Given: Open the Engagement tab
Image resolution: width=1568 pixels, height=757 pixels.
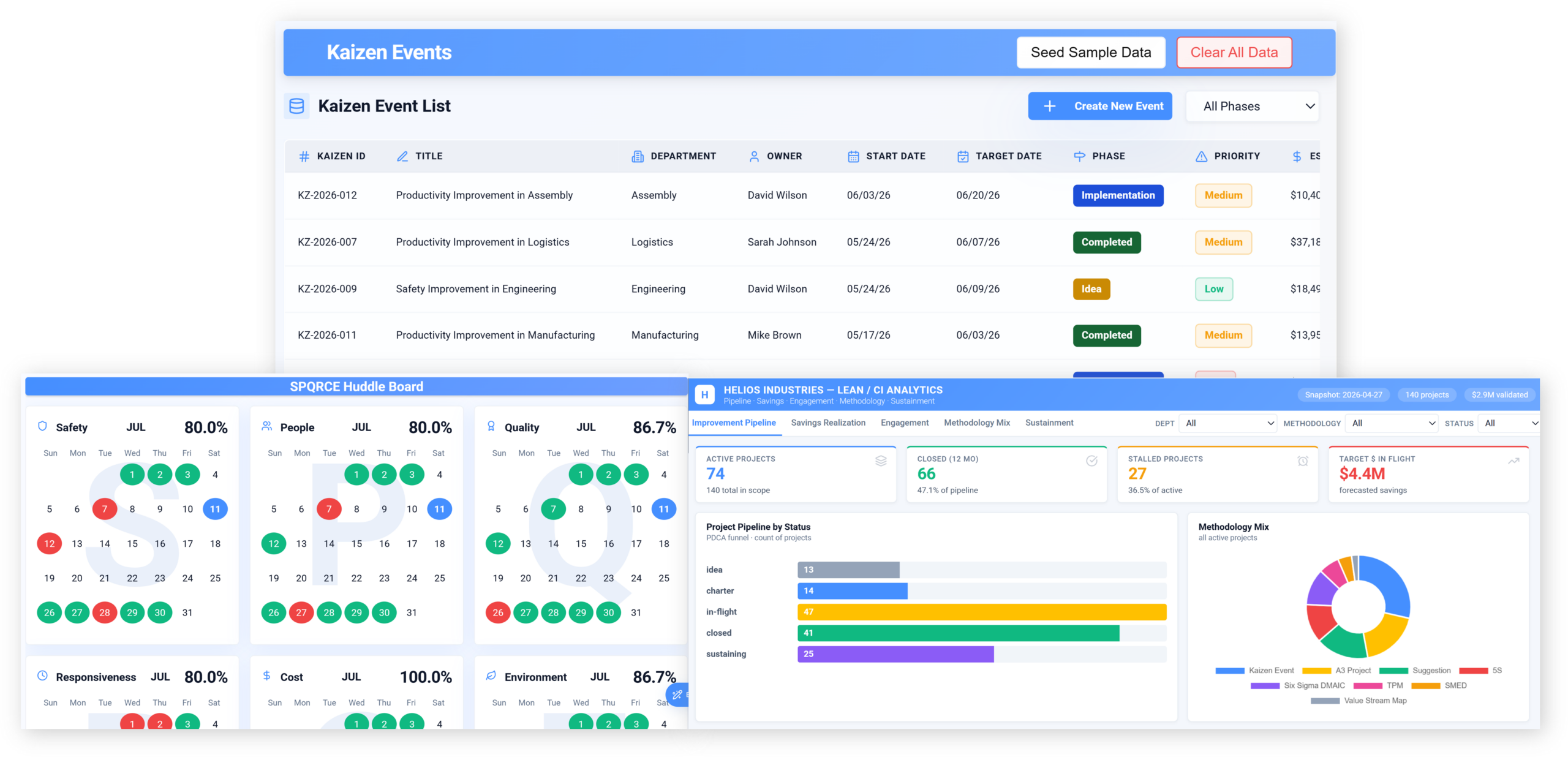Looking at the screenshot, I should [905, 423].
